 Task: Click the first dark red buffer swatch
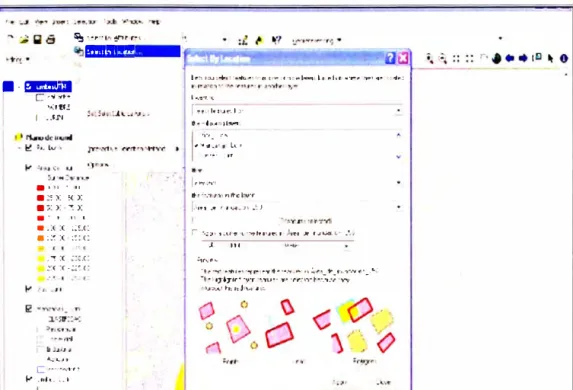pos(41,188)
